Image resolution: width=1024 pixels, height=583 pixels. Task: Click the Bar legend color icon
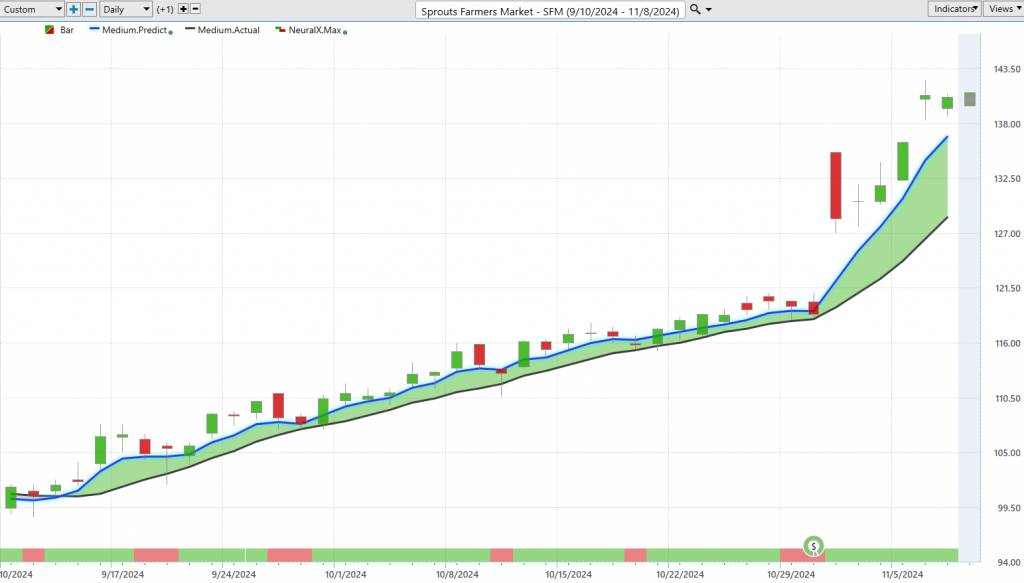(49, 30)
